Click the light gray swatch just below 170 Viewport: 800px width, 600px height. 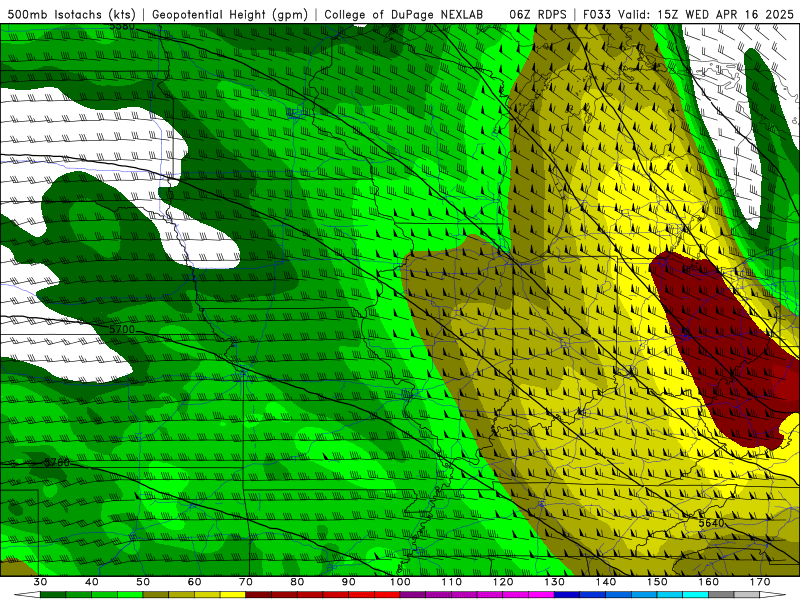pos(747,595)
